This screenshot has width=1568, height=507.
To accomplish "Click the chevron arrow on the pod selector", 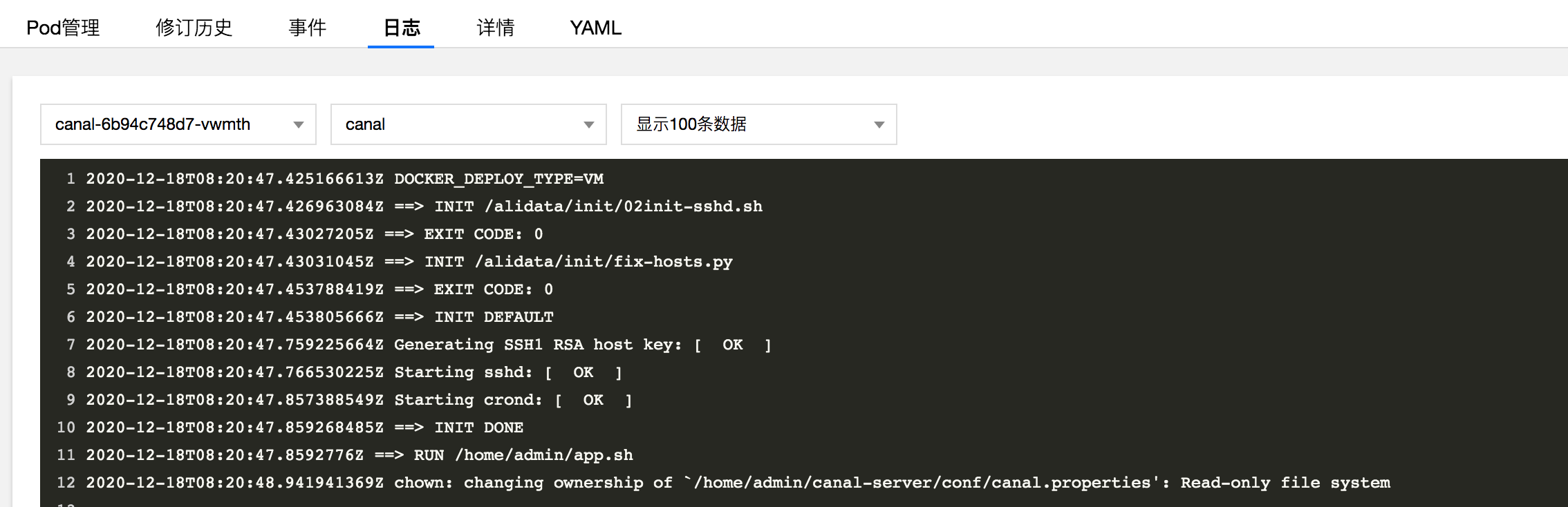I will coord(299,124).
